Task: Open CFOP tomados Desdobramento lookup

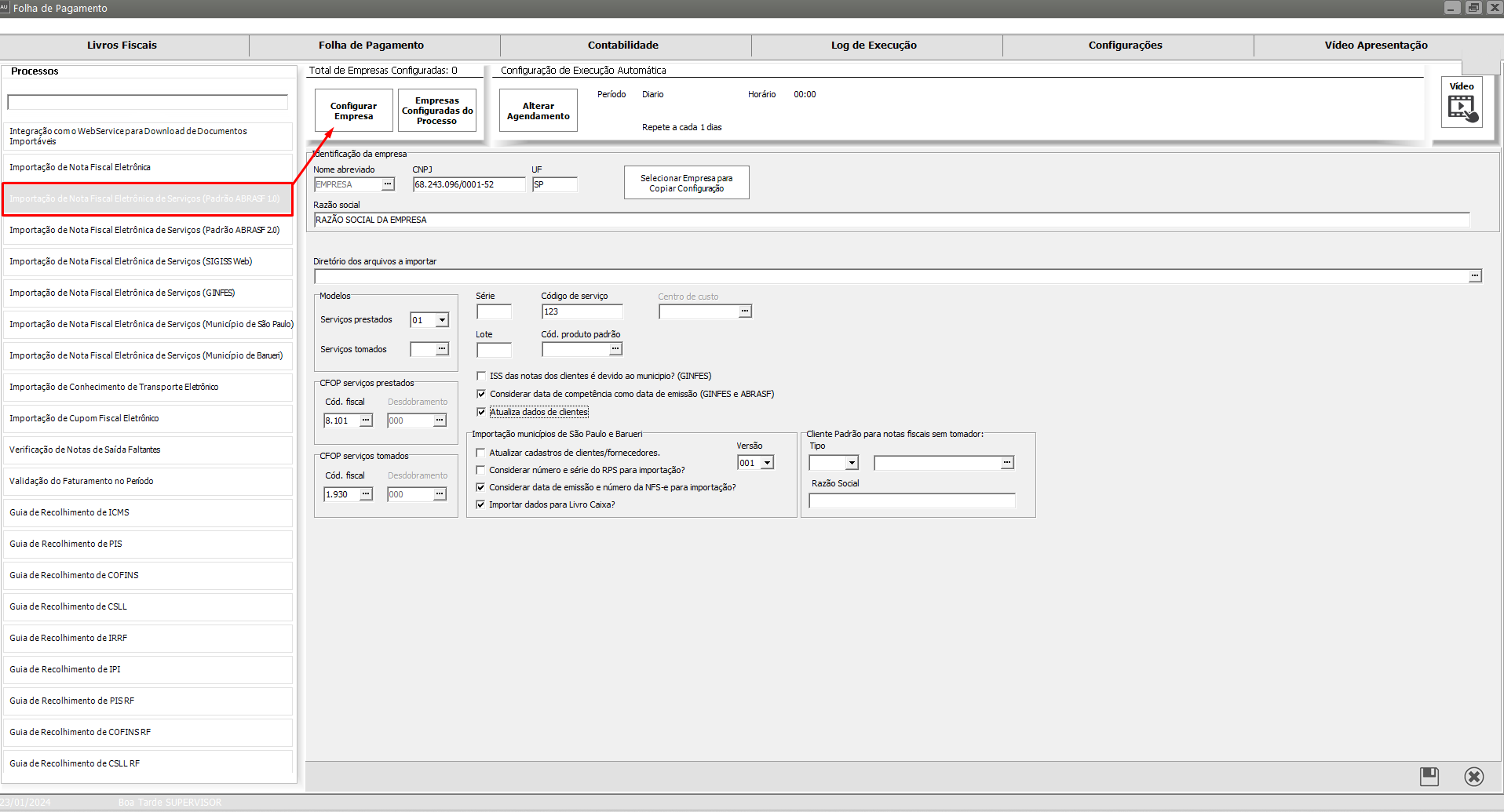Action: (x=440, y=494)
